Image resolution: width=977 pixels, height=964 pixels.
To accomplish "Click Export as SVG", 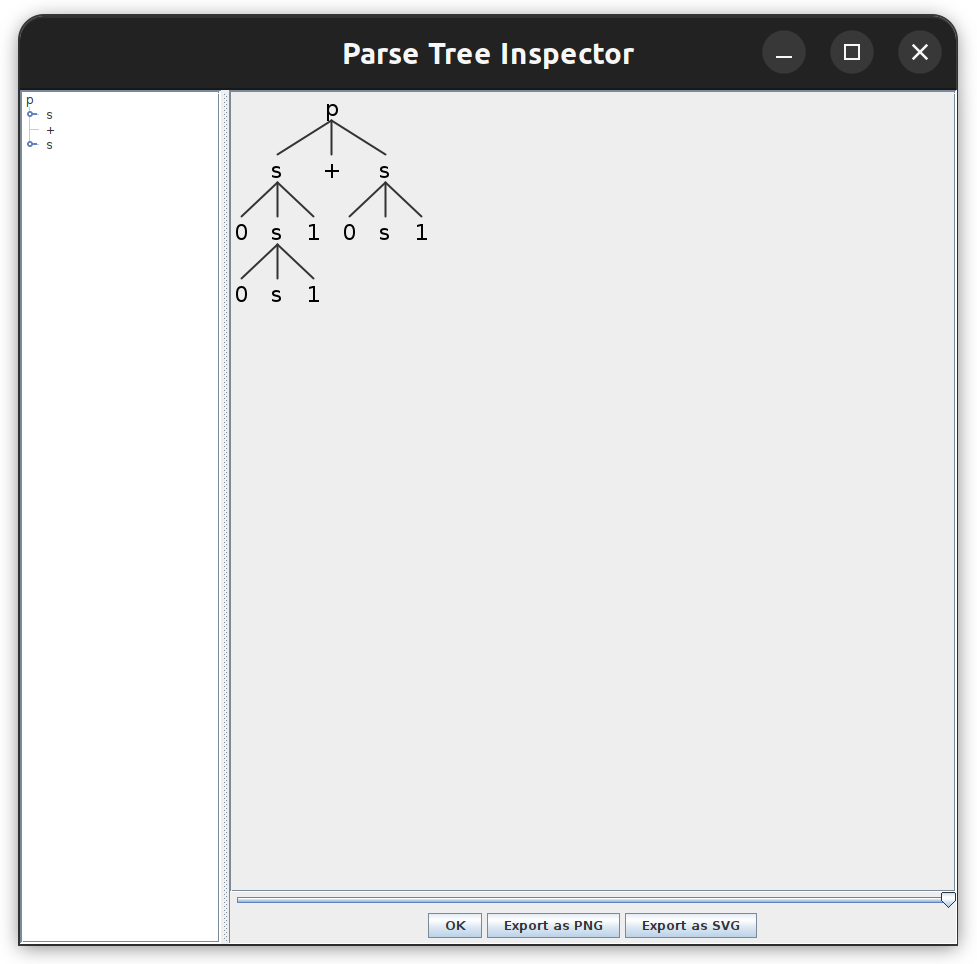I will click(690, 925).
